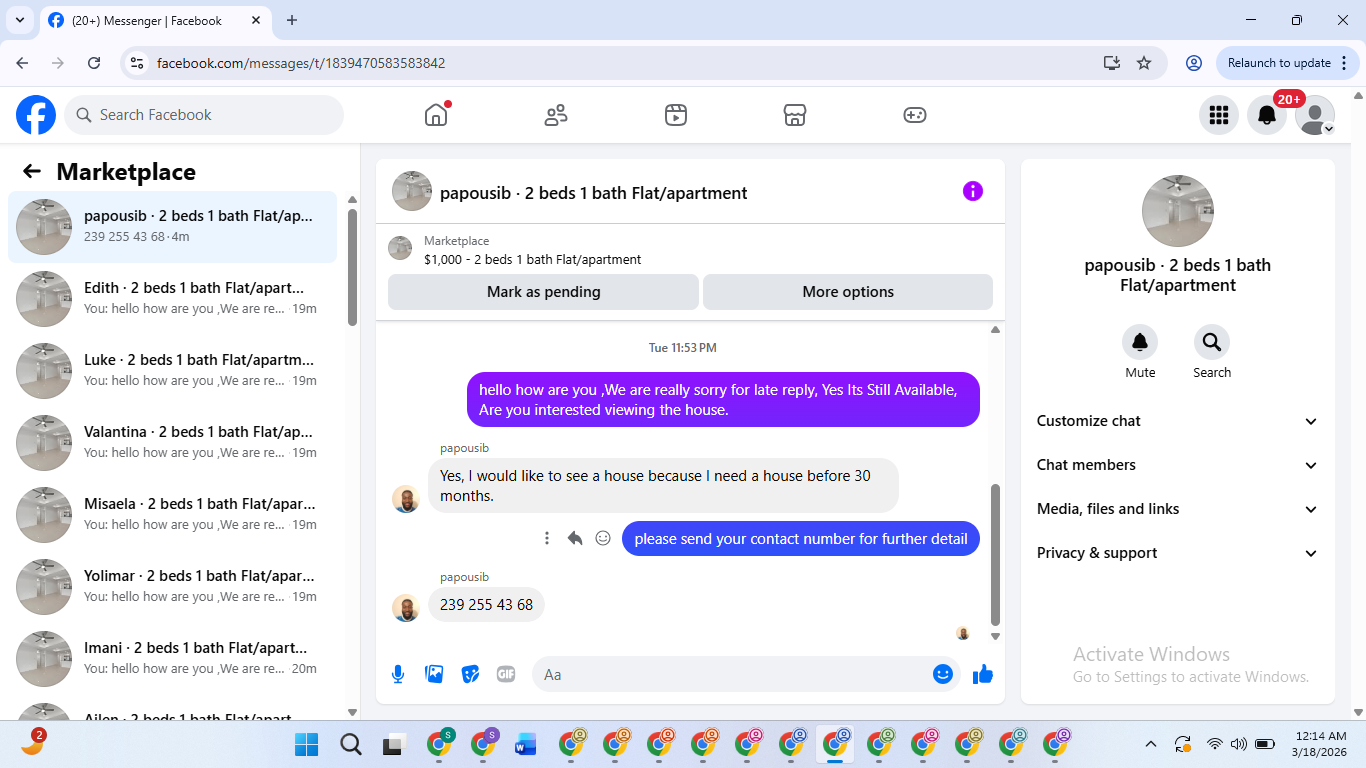Click Relaunch to update in Chrome
This screenshot has height=768, width=1366.
[1289, 63]
